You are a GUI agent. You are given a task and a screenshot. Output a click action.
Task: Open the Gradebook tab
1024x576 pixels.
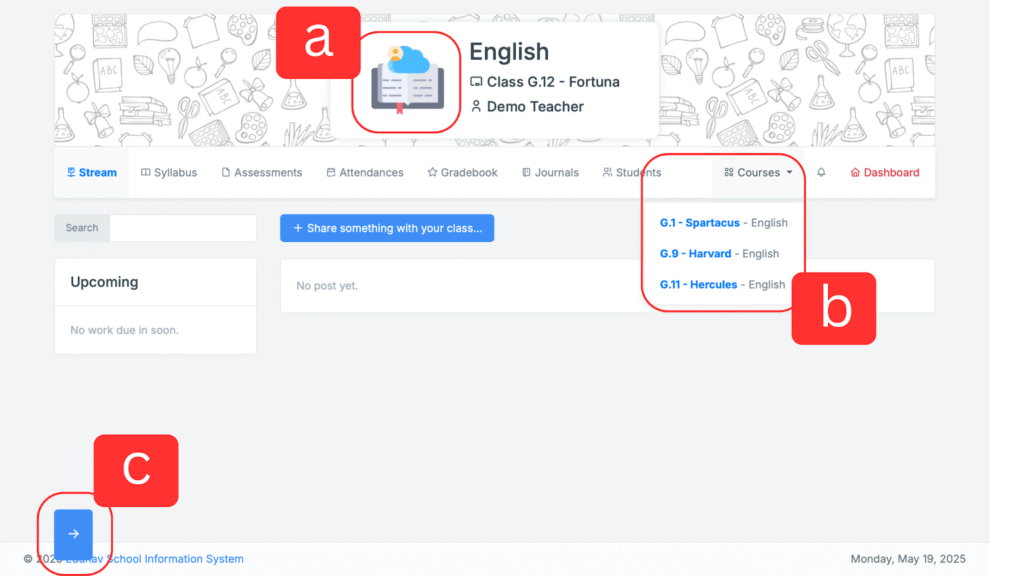[462, 172]
